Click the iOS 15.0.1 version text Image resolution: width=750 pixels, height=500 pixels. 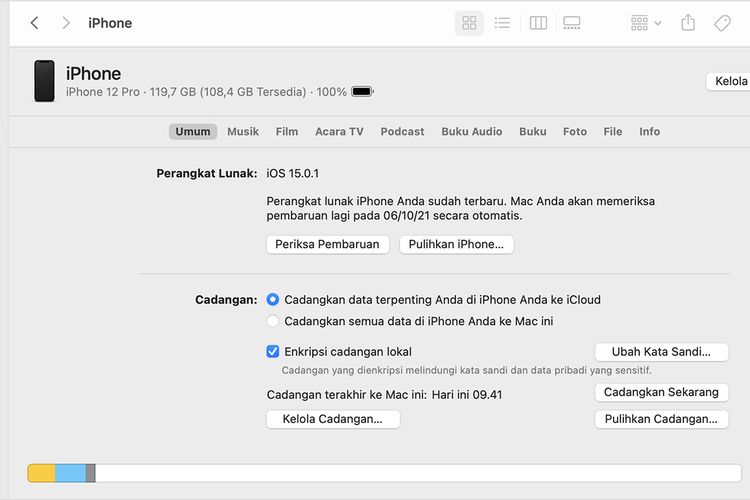point(293,173)
